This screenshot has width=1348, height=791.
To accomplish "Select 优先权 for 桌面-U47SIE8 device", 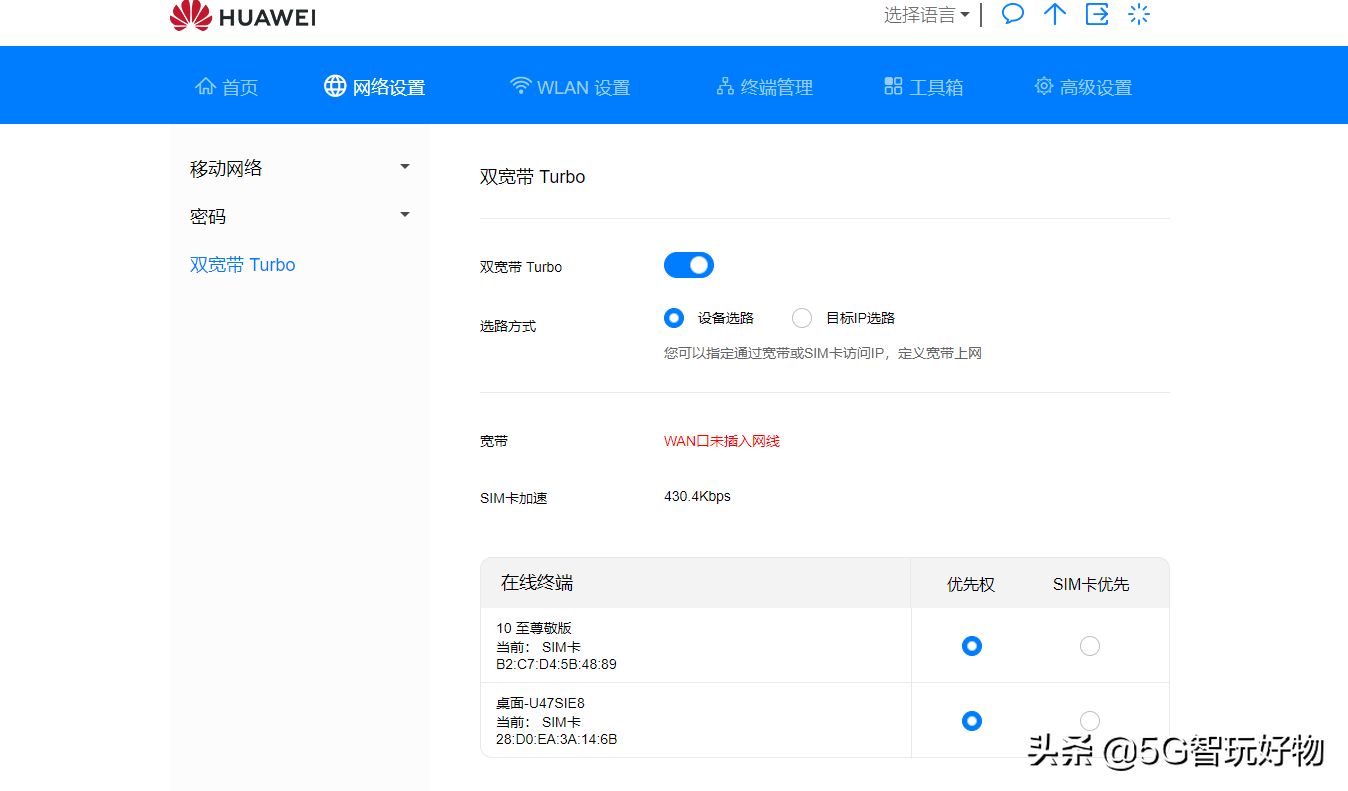I will click(971, 721).
